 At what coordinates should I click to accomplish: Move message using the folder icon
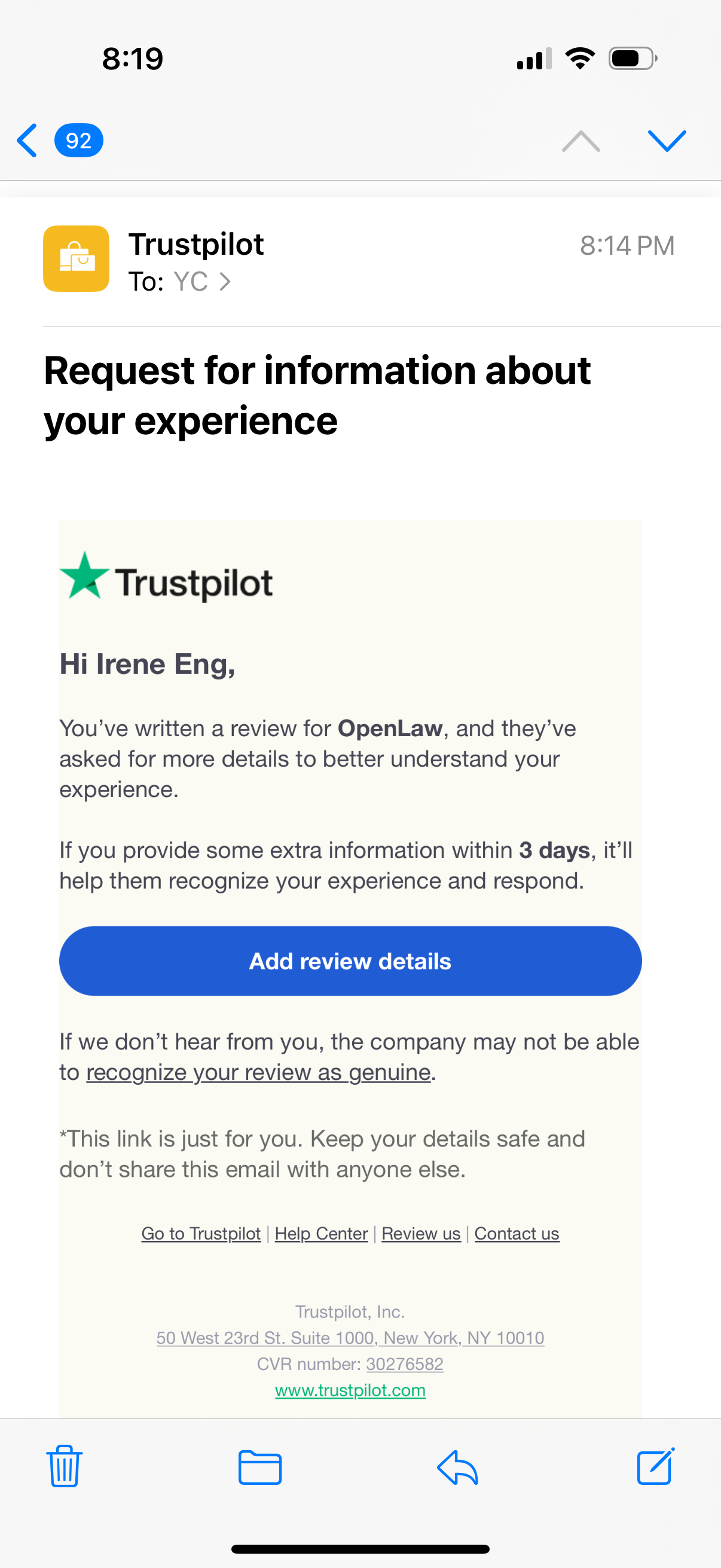click(x=260, y=1467)
